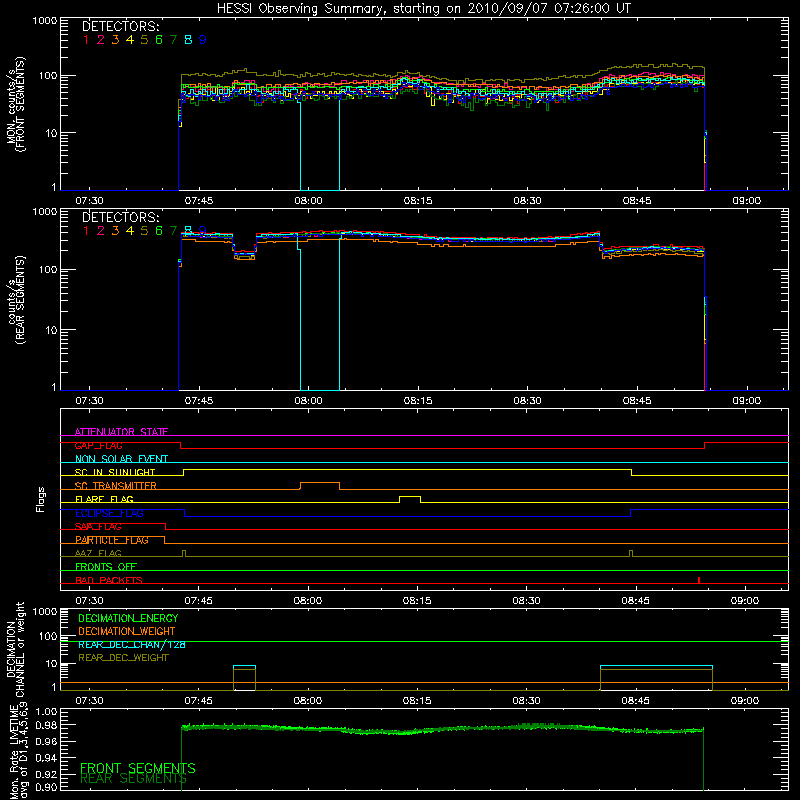Click the NON_SOLAR_EVENT flag label
Viewport: 800px width, 800px height.
tap(121, 459)
